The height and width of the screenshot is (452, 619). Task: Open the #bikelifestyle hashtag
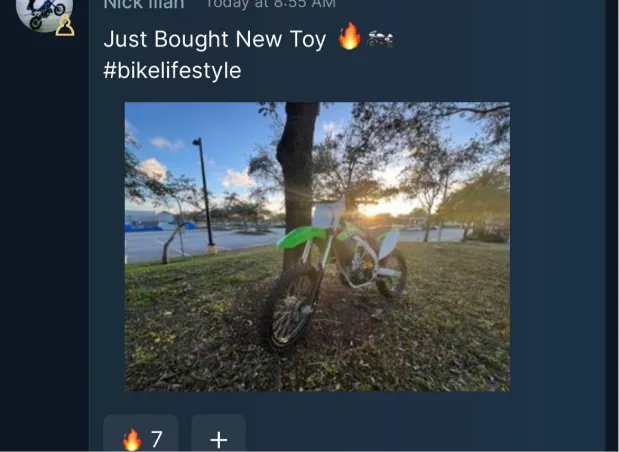tap(172, 71)
